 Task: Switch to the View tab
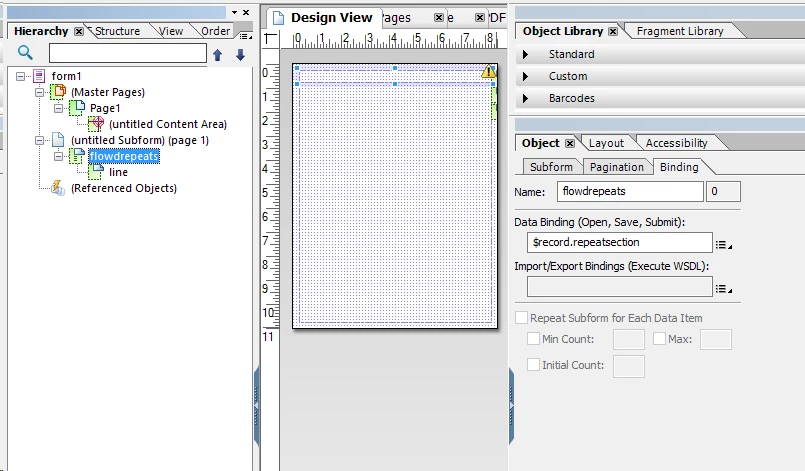click(171, 31)
